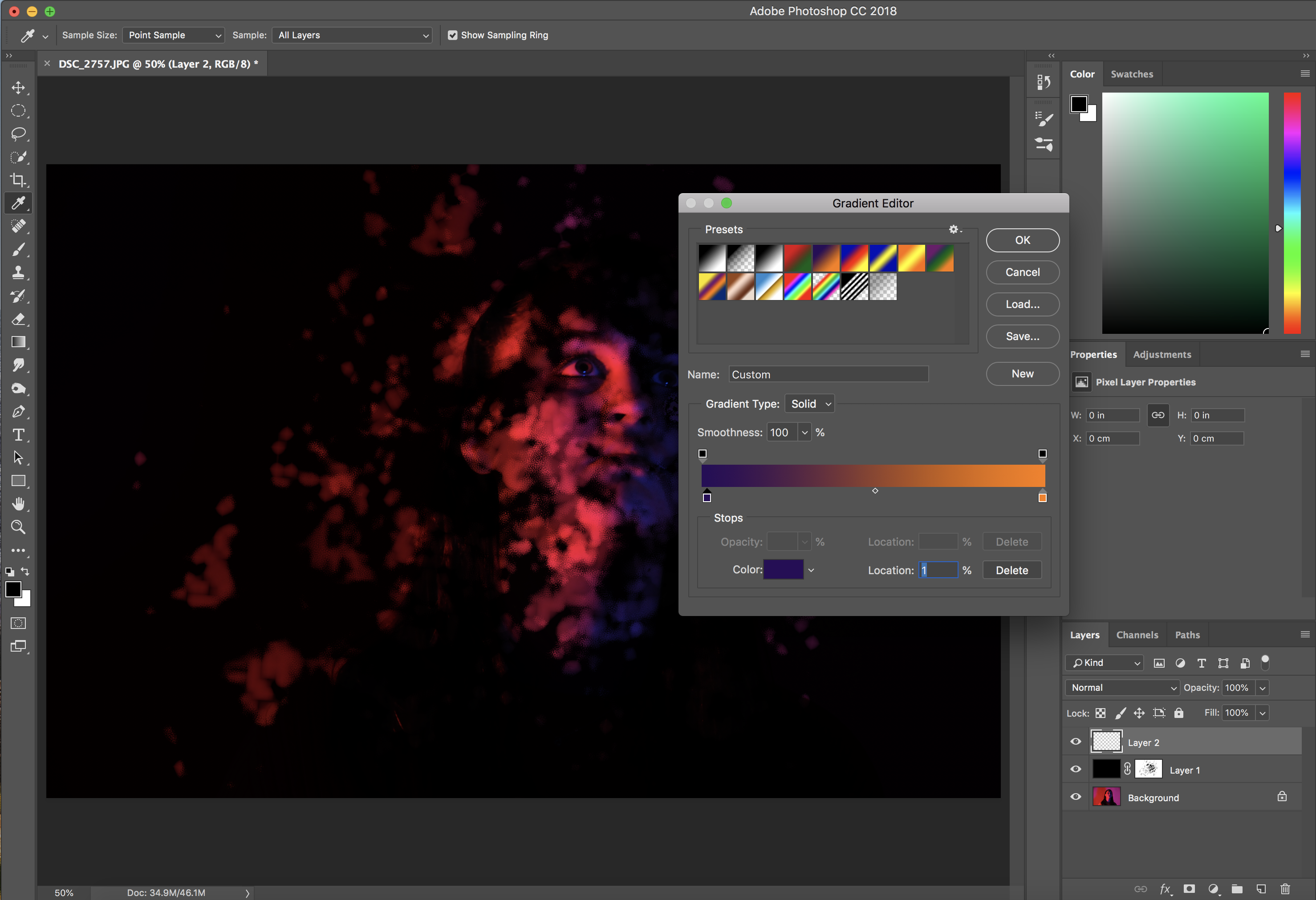Click the trash icon in the Layers panel
Screen dimensions: 1316x900
pyautogui.click(x=1285, y=889)
